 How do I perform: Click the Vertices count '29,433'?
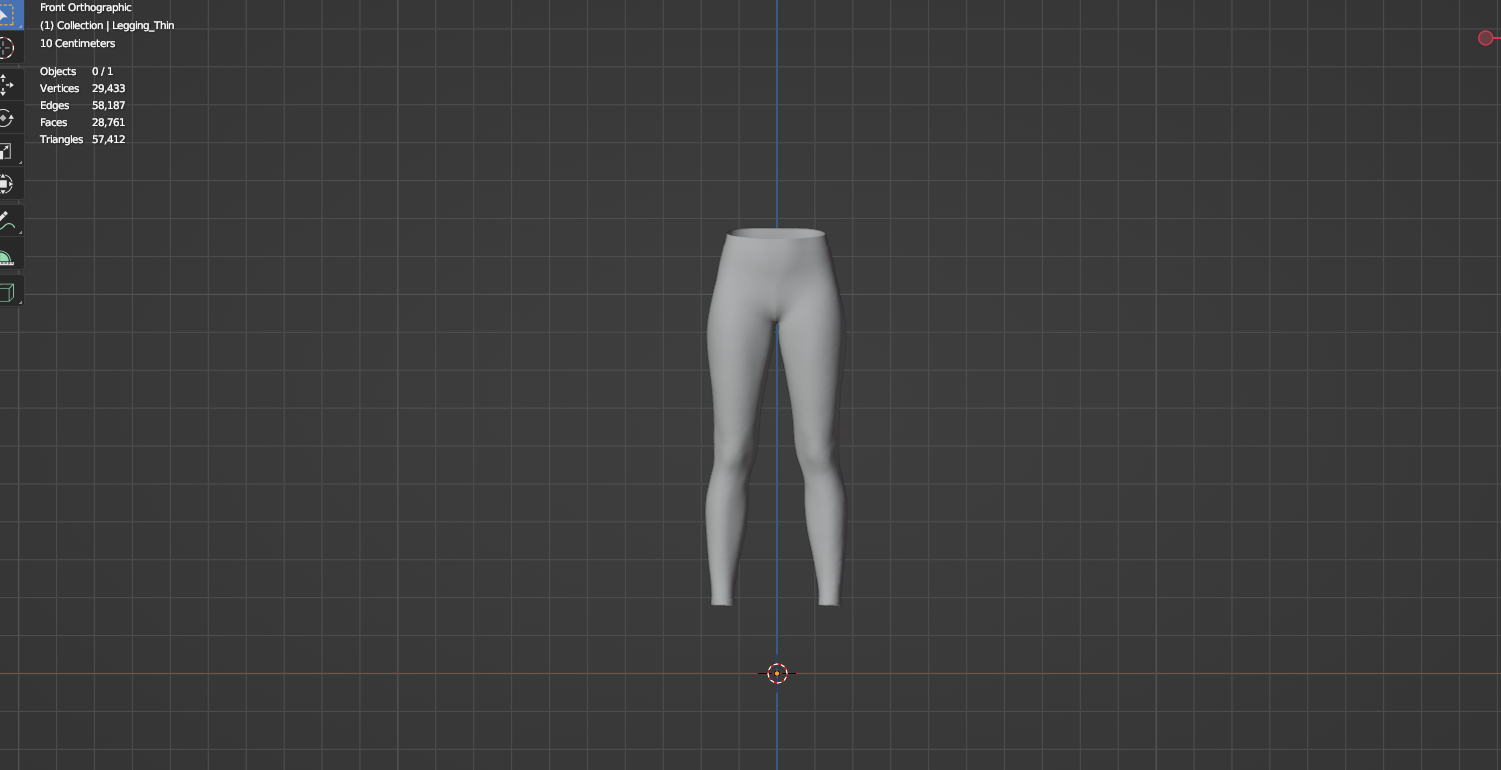point(108,88)
